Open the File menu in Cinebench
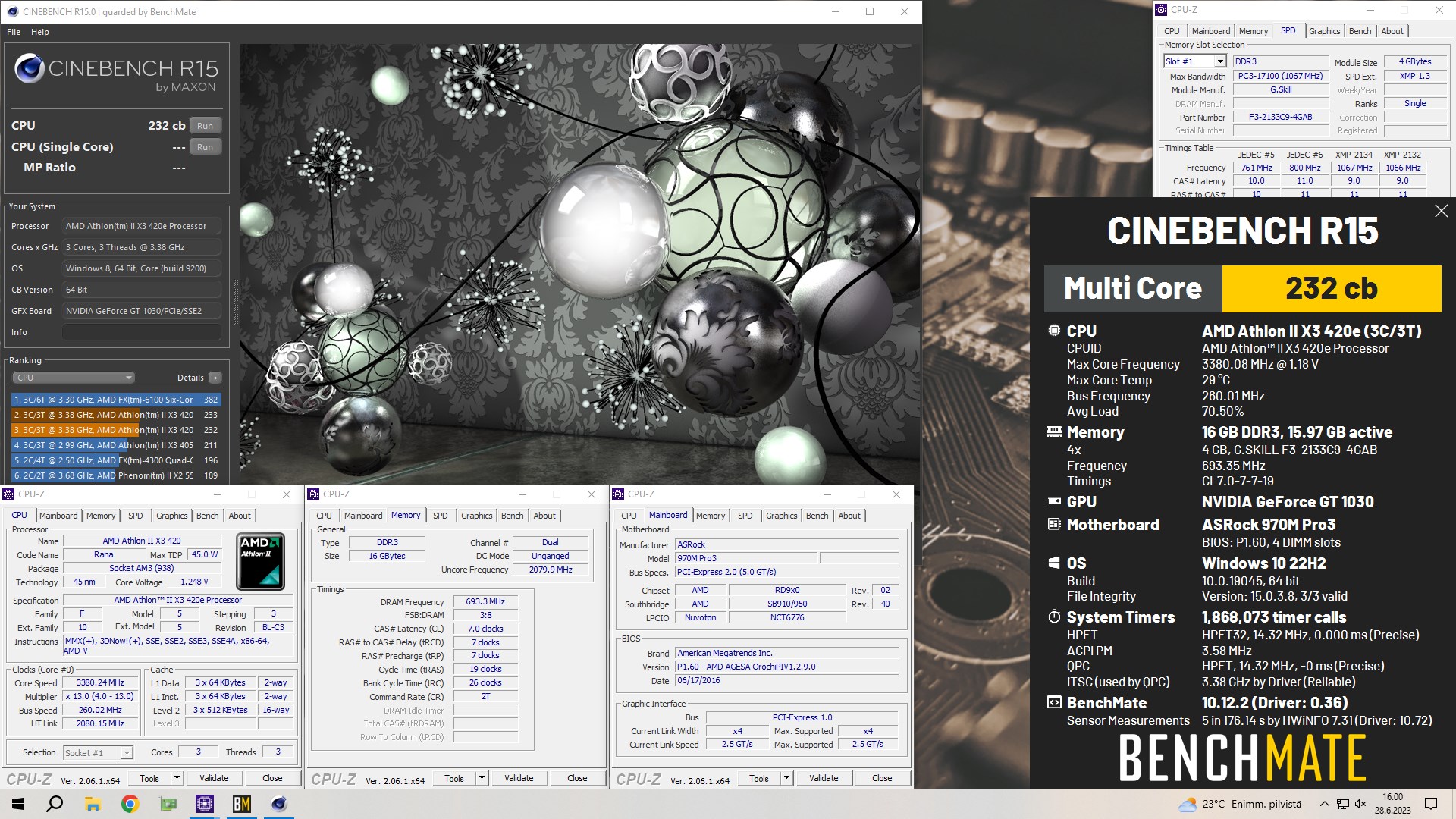 [x=14, y=32]
